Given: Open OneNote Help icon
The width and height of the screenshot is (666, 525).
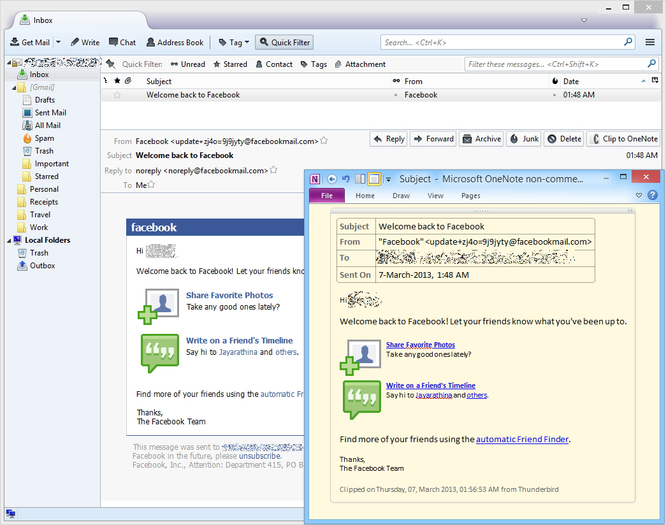Looking at the screenshot, I should point(652,195).
